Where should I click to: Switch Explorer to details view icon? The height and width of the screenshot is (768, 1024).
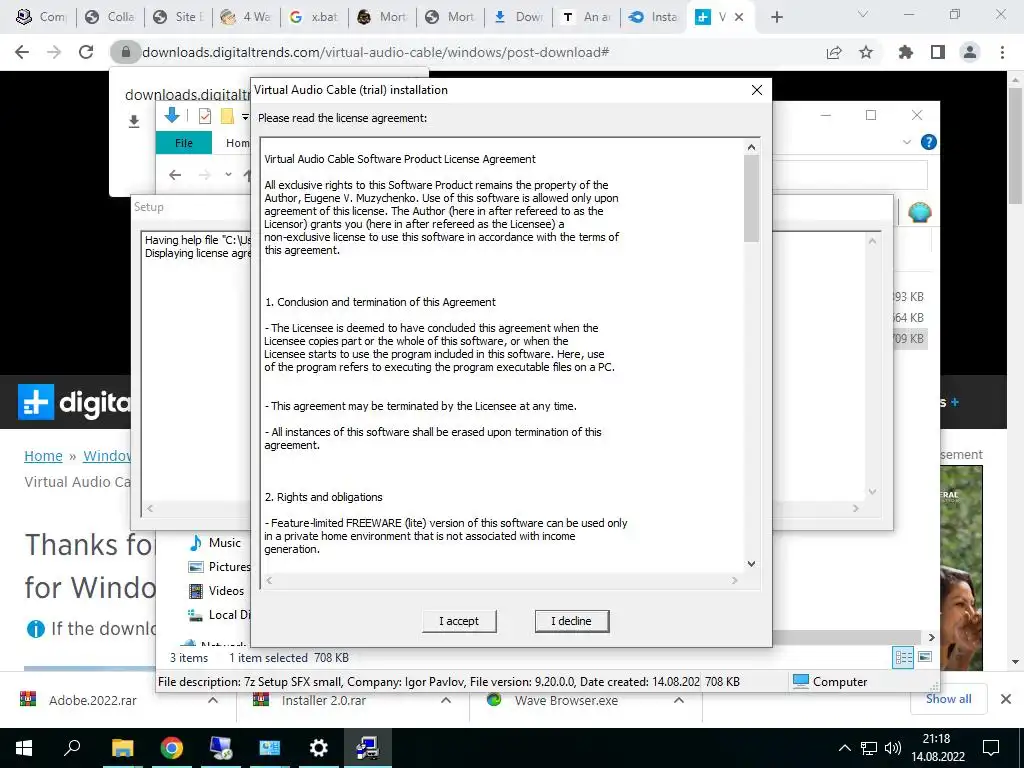903,657
